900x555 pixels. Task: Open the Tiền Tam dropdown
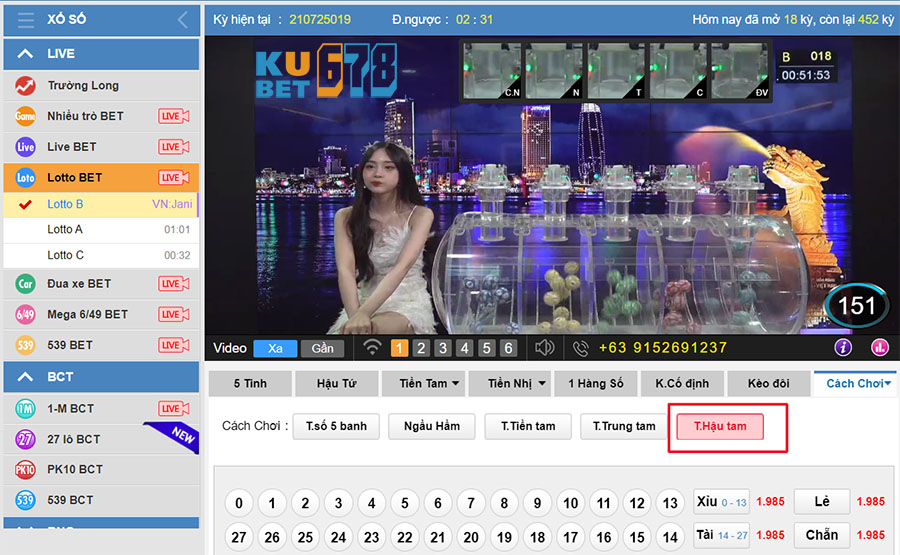pos(430,384)
